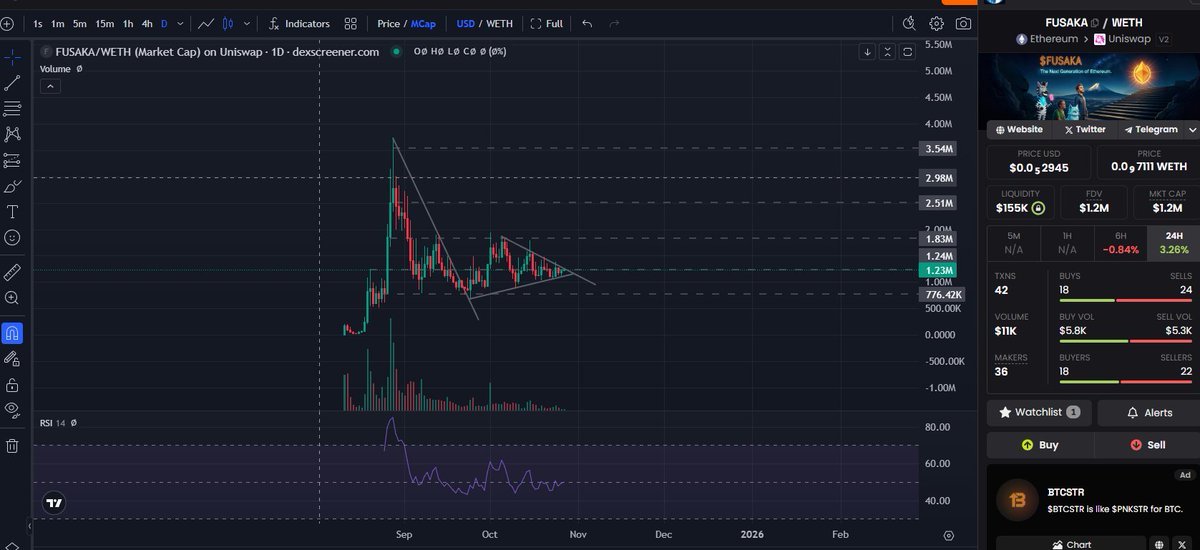This screenshot has height=550, width=1200.
Task: Toggle Full screen chart mode
Action: coord(546,23)
